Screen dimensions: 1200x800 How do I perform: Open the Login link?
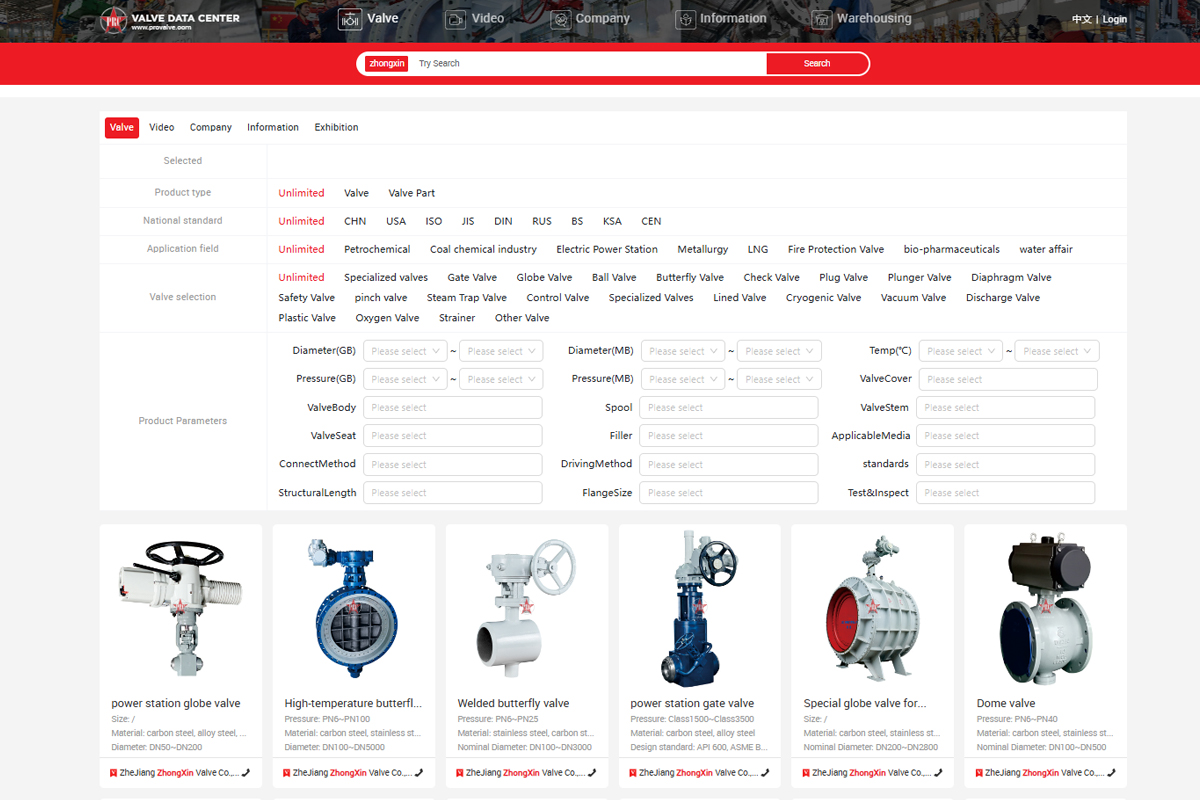[1114, 19]
